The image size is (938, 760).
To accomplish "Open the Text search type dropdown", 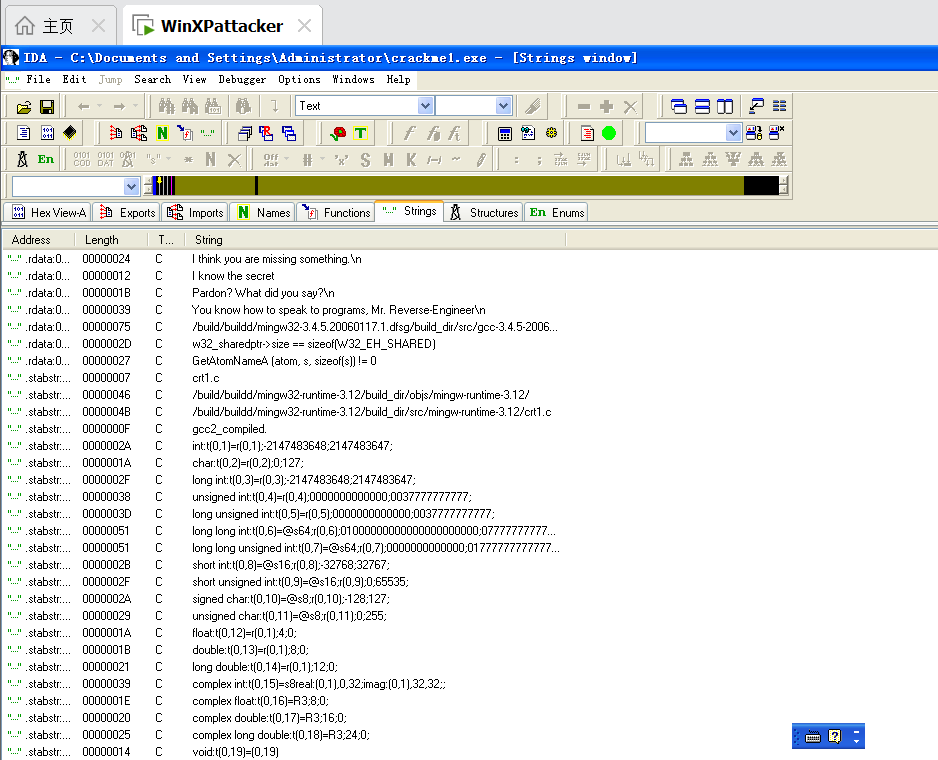I will coord(425,106).
